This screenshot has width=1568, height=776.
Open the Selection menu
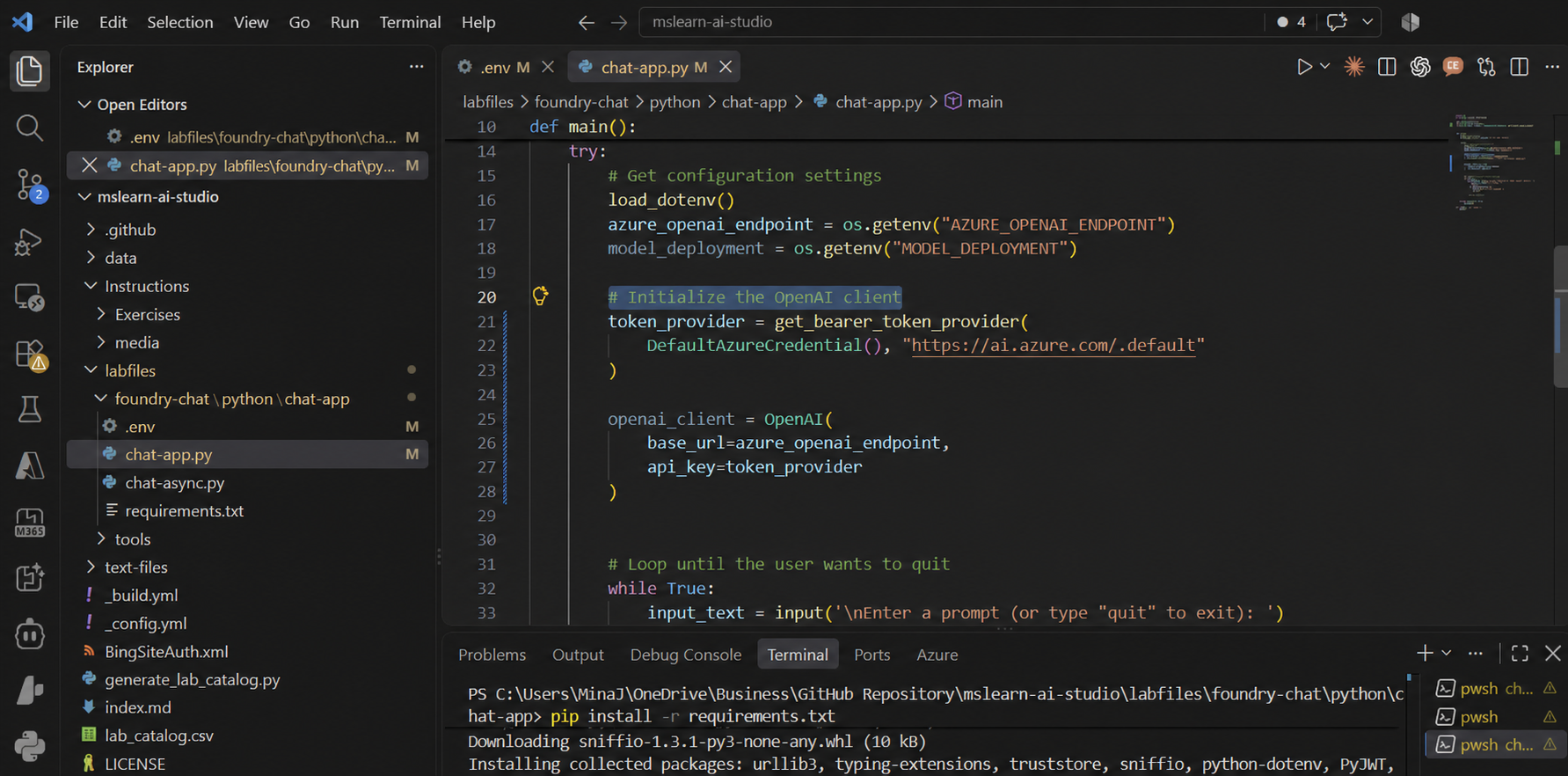pyautogui.click(x=179, y=22)
